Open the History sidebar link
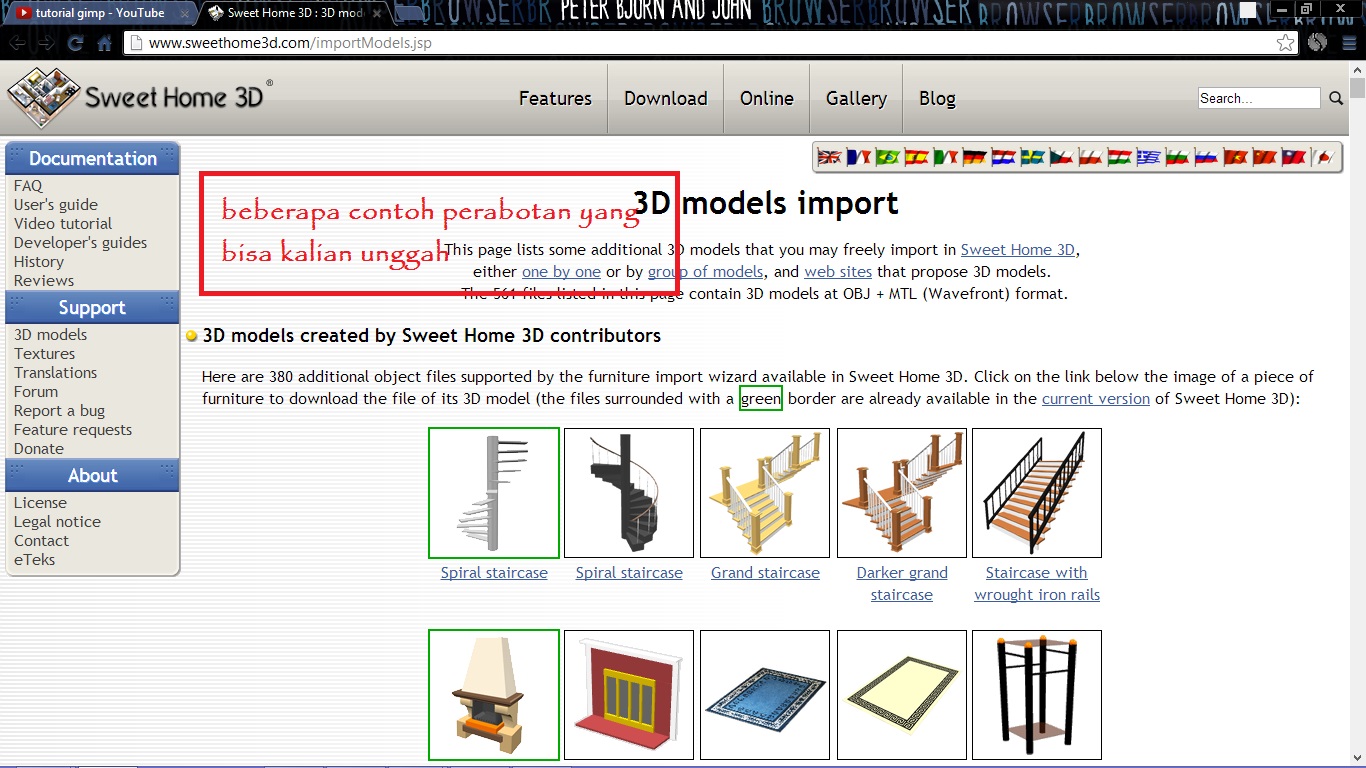Viewport: 1366px width, 768px height. [39, 261]
